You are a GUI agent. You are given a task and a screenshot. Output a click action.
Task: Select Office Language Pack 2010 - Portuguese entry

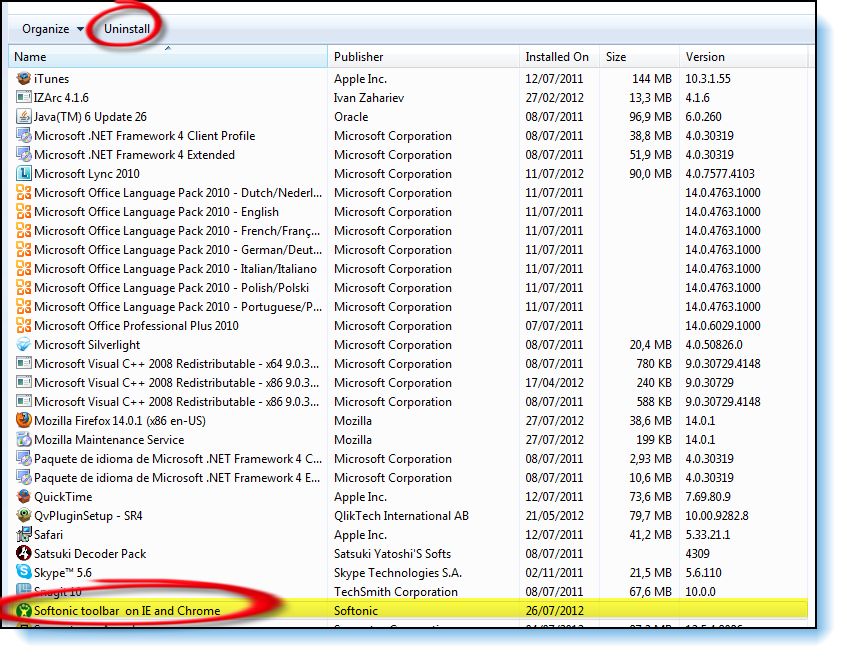coord(178,307)
